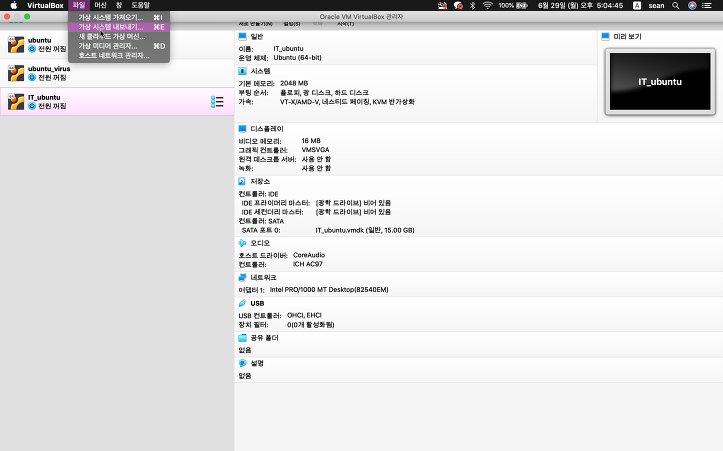Screen dimensions: 723x451
Task: Click the 시작 toolbar button
Action: click(x=345, y=24)
